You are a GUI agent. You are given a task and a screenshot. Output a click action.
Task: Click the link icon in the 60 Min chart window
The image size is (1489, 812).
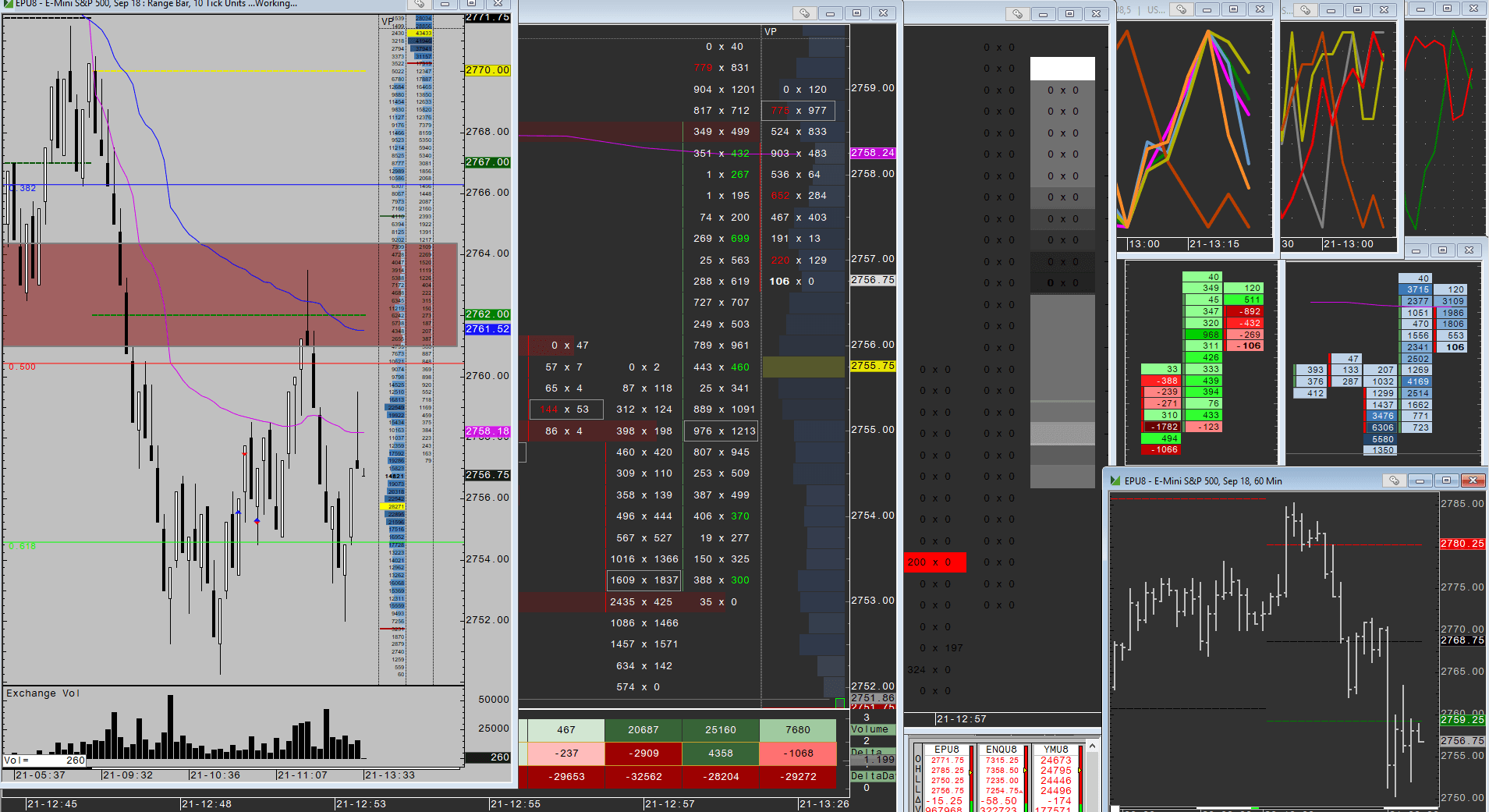point(1394,480)
